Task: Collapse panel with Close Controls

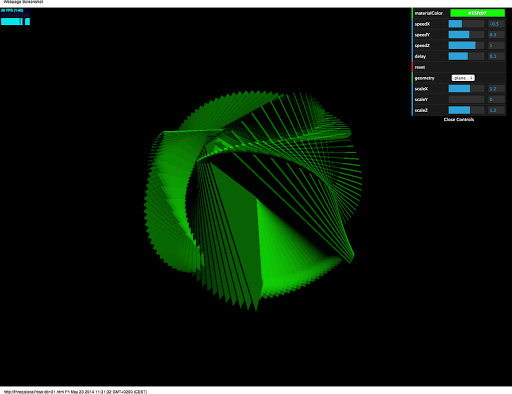Action: click(459, 119)
